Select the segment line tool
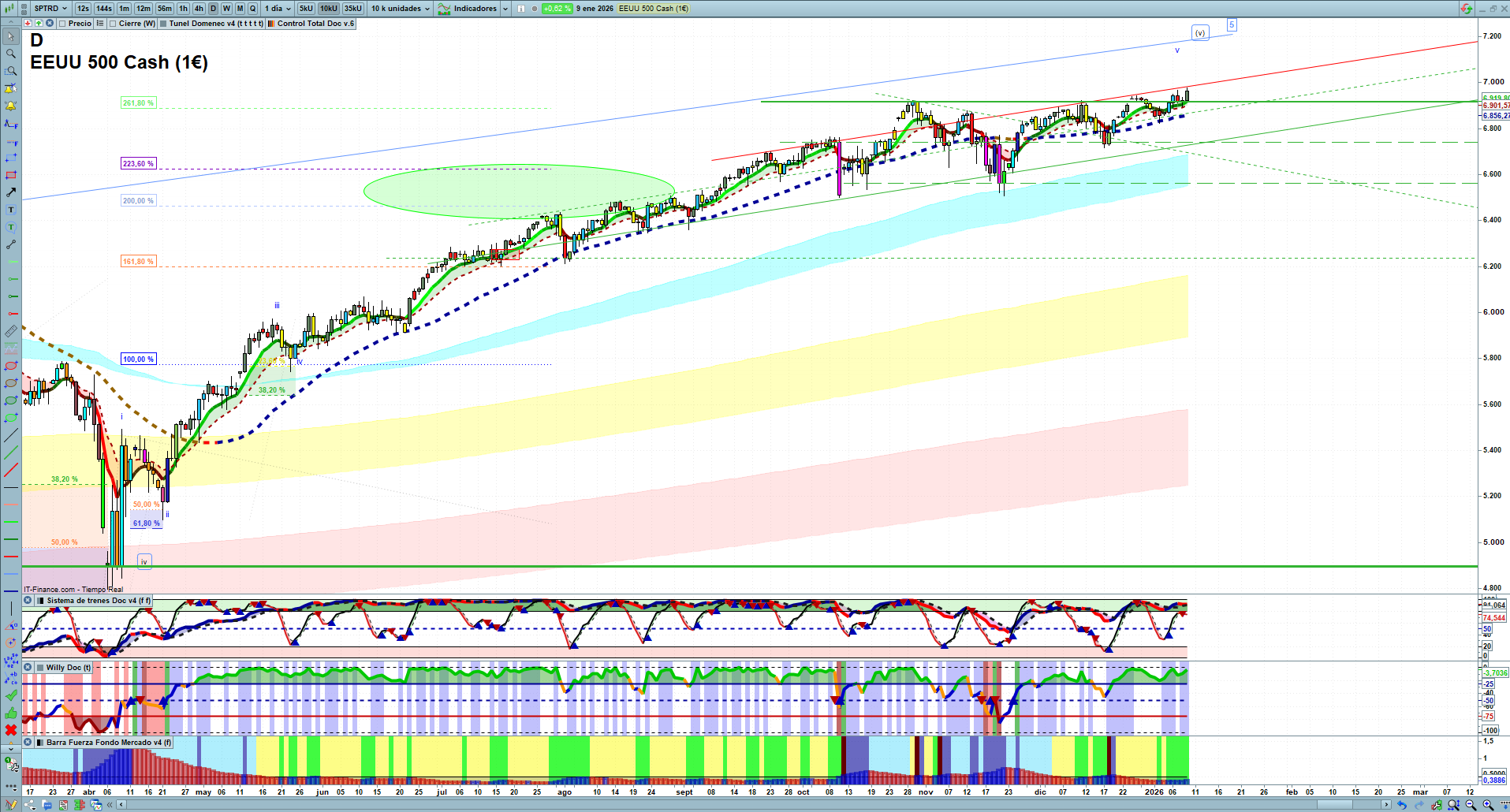Image resolution: width=1510 pixels, height=812 pixels. [x=11, y=244]
